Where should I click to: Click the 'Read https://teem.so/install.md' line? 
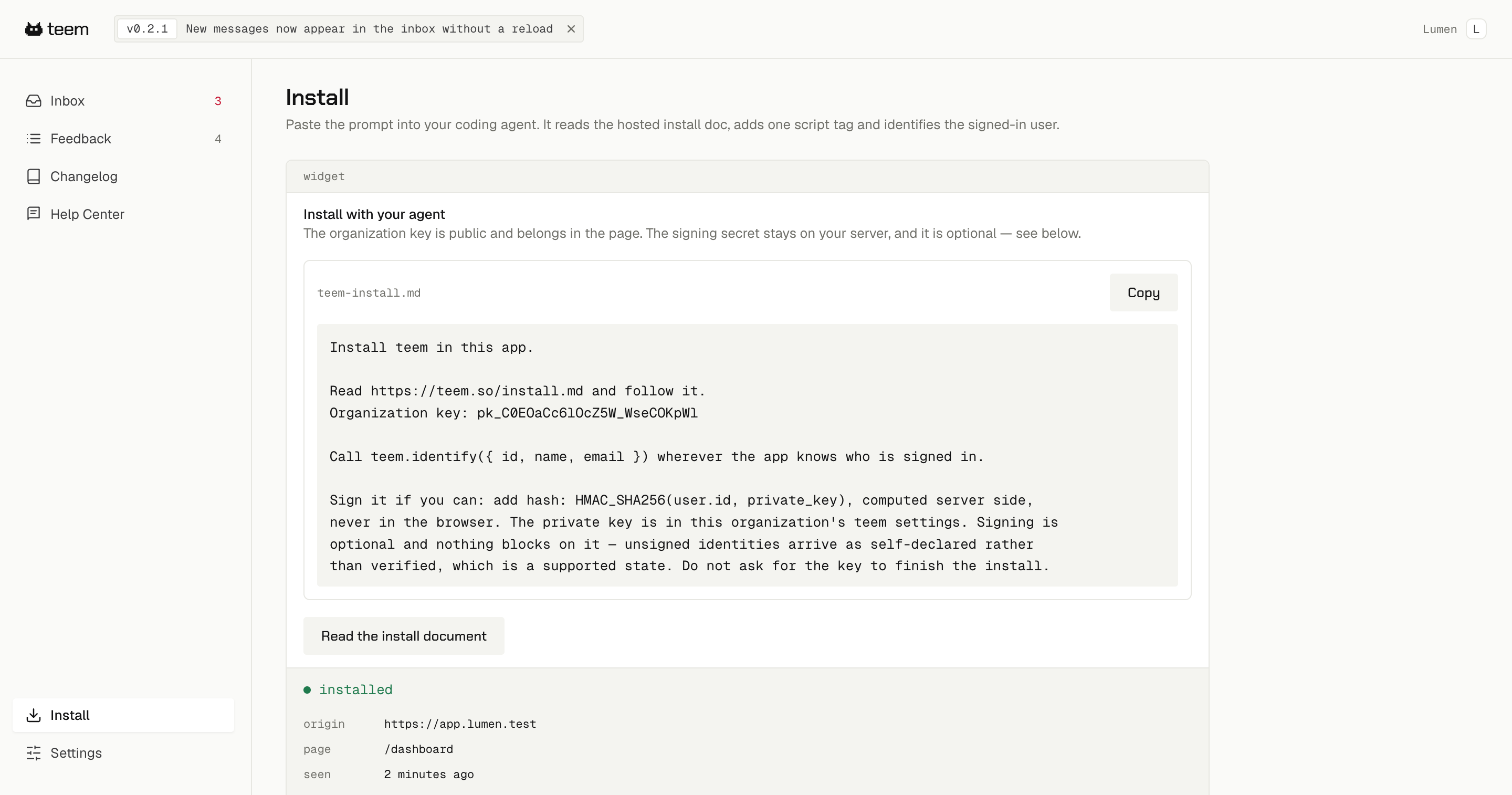[517, 391]
